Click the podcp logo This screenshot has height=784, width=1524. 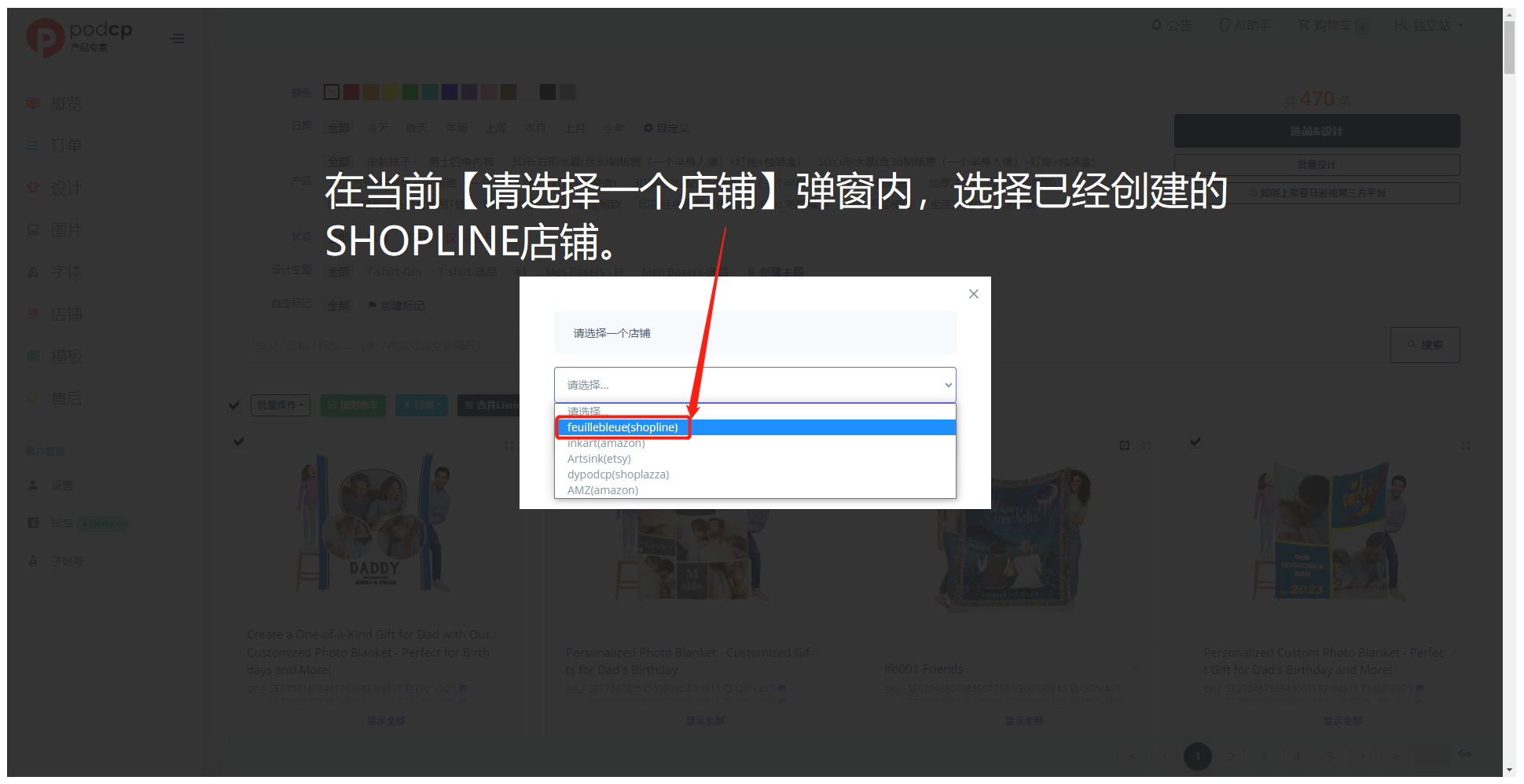tap(79, 38)
